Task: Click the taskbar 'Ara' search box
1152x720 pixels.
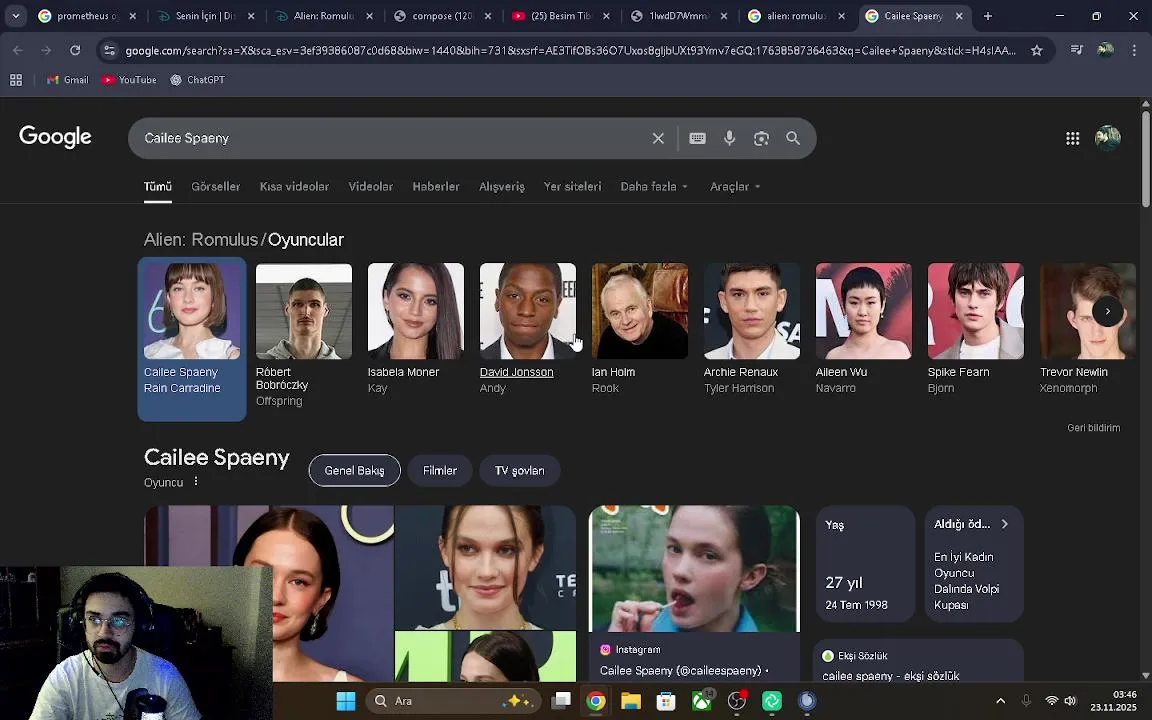Action: tap(454, 701)
